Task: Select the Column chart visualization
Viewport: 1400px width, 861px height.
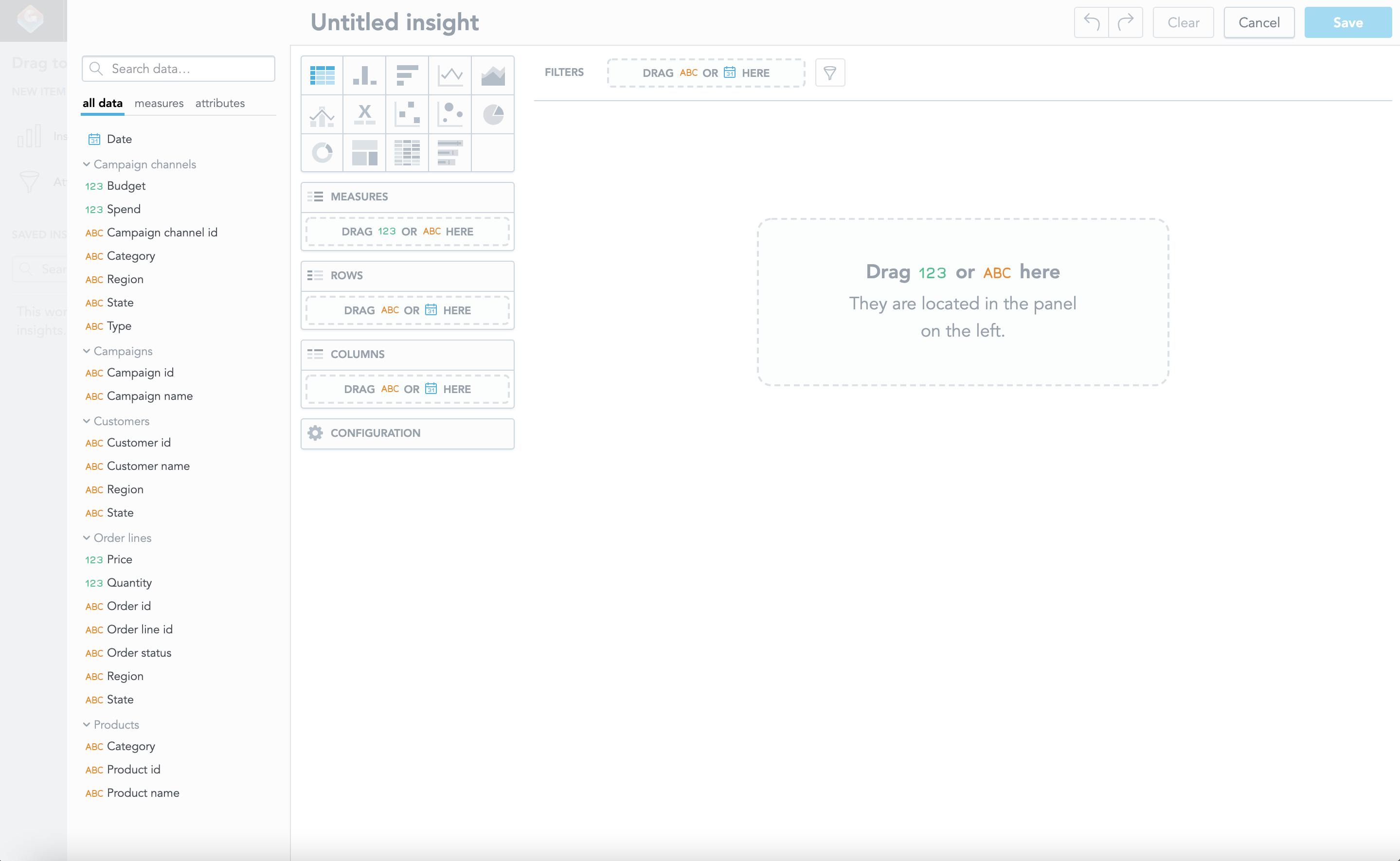Action: pos(364,75)
